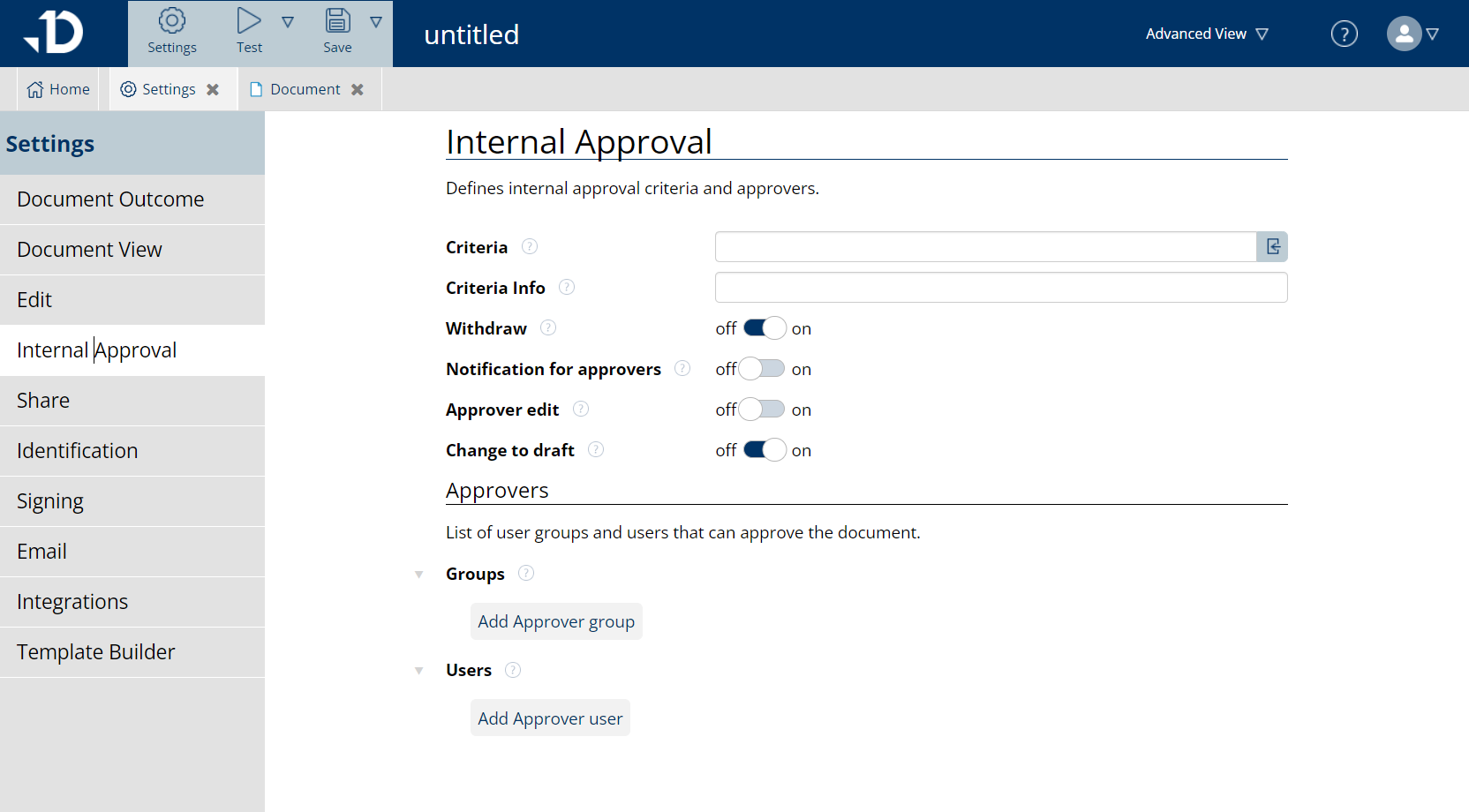Open the Help question mark icon
The image size is (1469, 812).
(1344, 34)
